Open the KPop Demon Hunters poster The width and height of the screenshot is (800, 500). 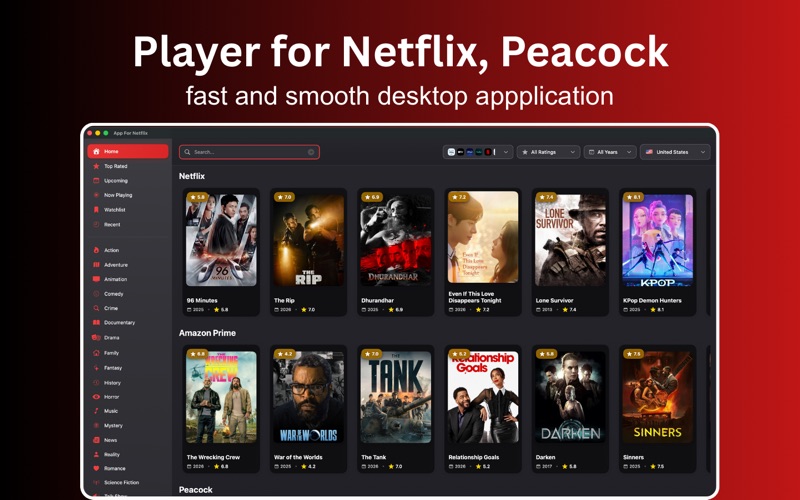[x=657, y=239]
